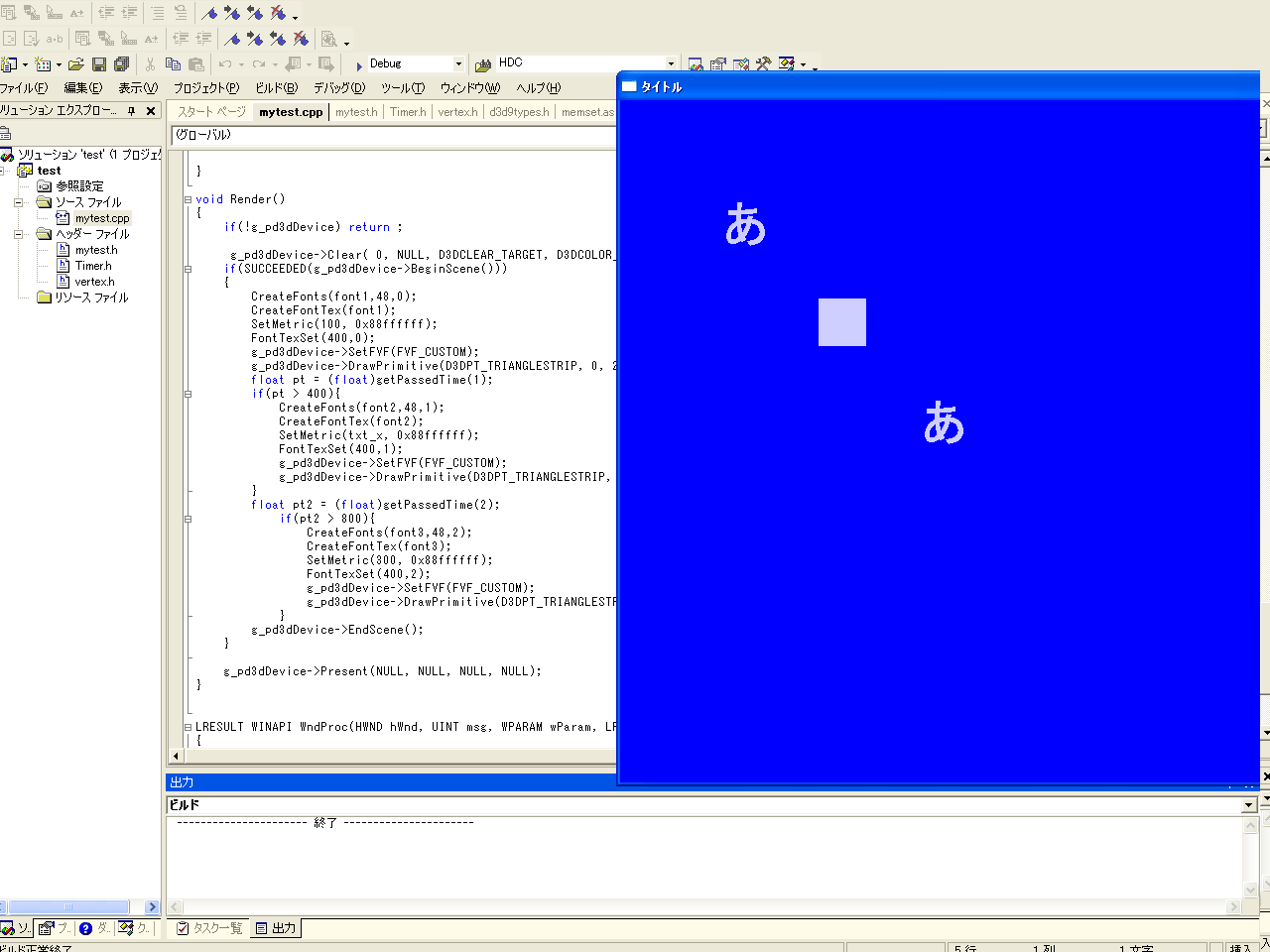Click the Undo arrow icon
The width and height of the screenshot is (1270, 952).
[225, 64]
